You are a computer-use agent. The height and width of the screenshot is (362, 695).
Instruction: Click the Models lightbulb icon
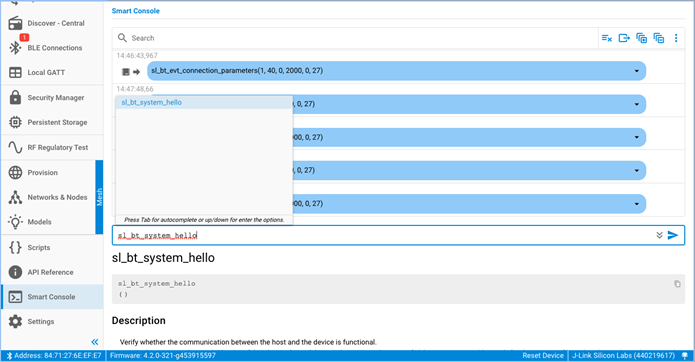(x=15, y=222)
